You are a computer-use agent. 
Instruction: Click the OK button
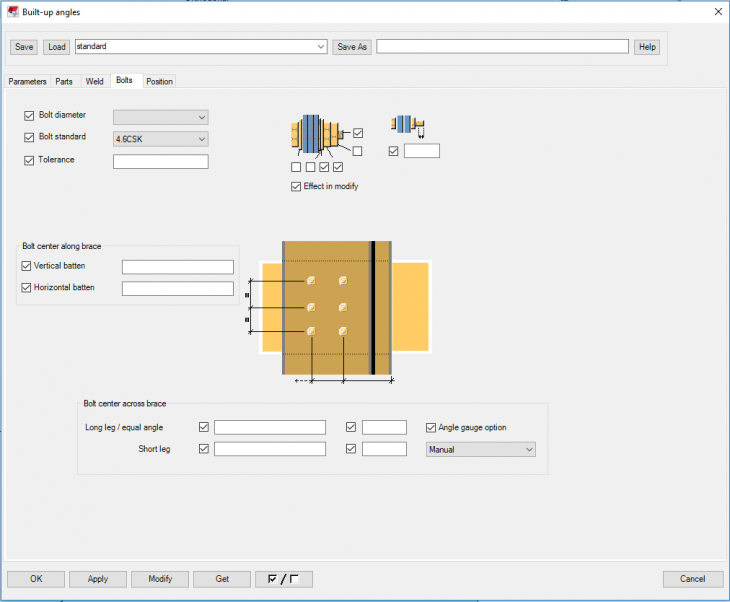tap(36, 579)
